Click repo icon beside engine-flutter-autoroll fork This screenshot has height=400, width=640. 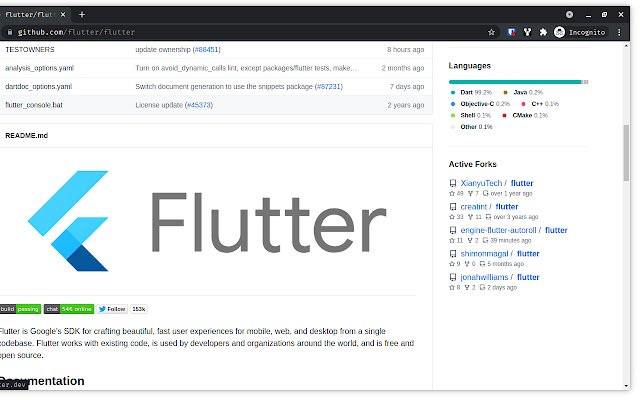pos(453,230)
